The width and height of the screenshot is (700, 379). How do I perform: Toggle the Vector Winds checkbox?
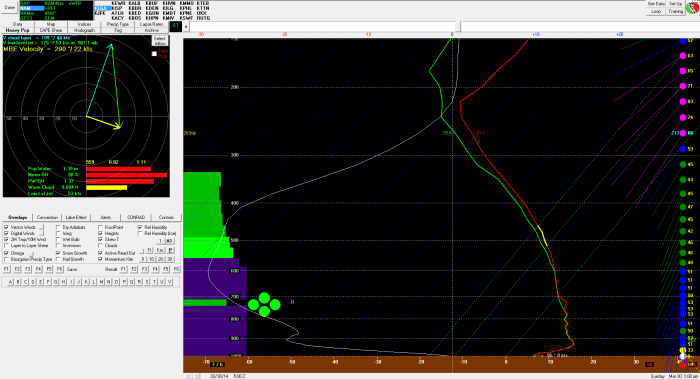click(x=6, y=227)
